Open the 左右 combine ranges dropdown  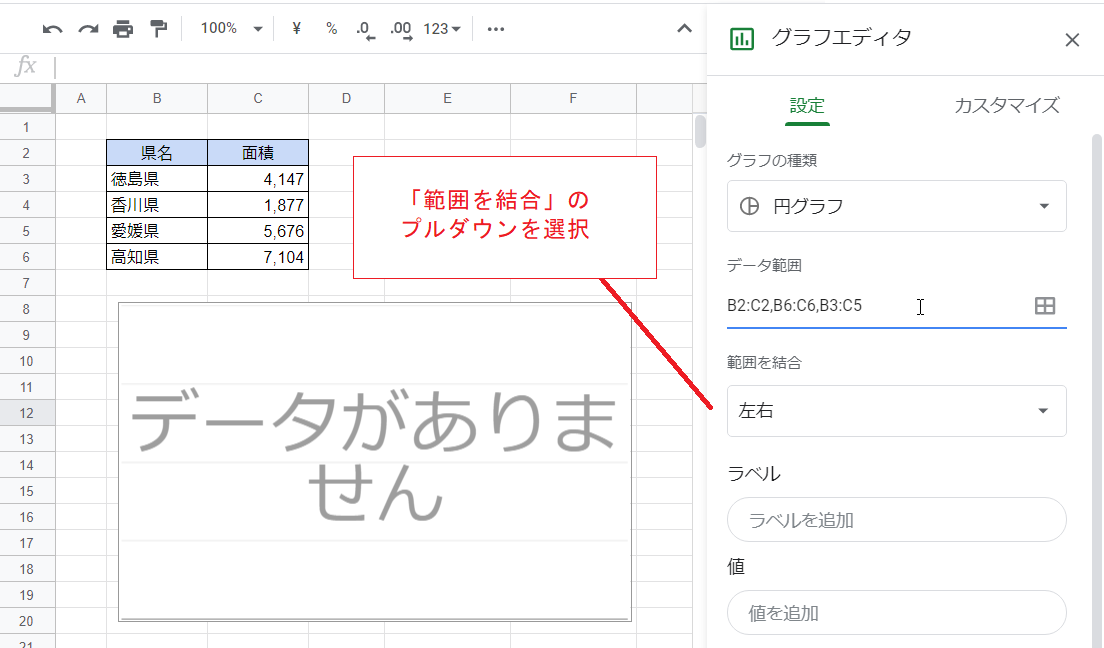click(x=896, y=411)
